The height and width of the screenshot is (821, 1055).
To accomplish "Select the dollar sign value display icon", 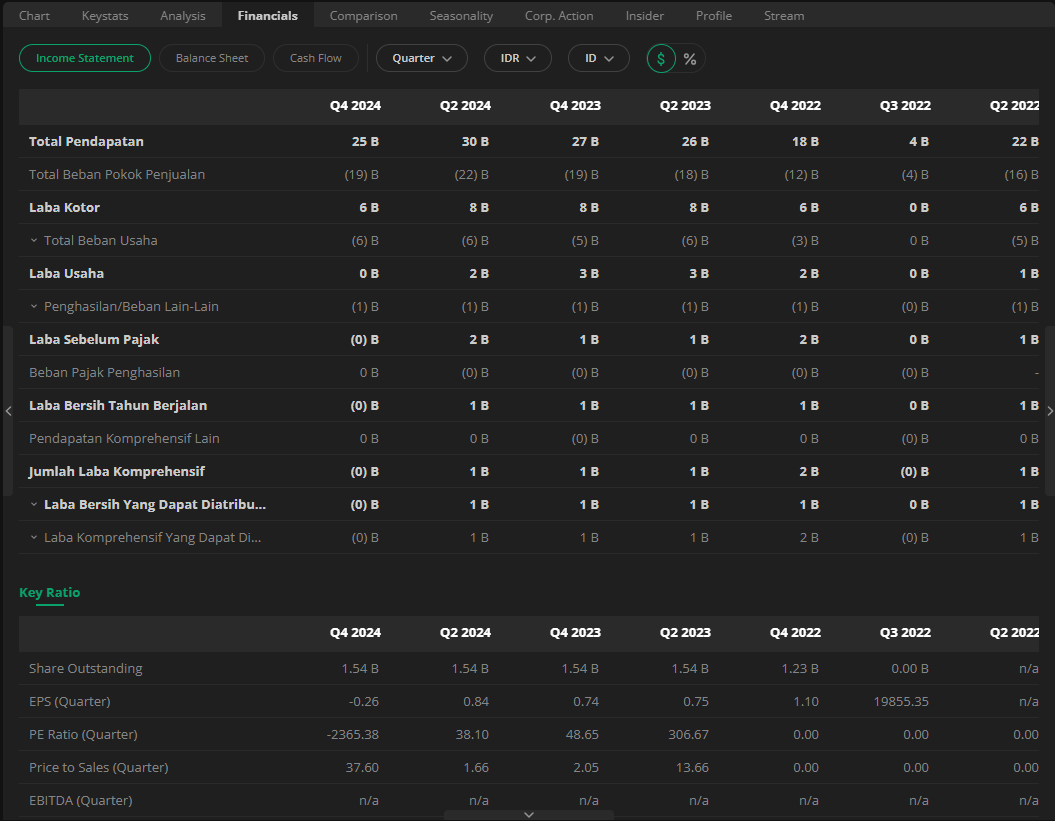I will 661,59.
